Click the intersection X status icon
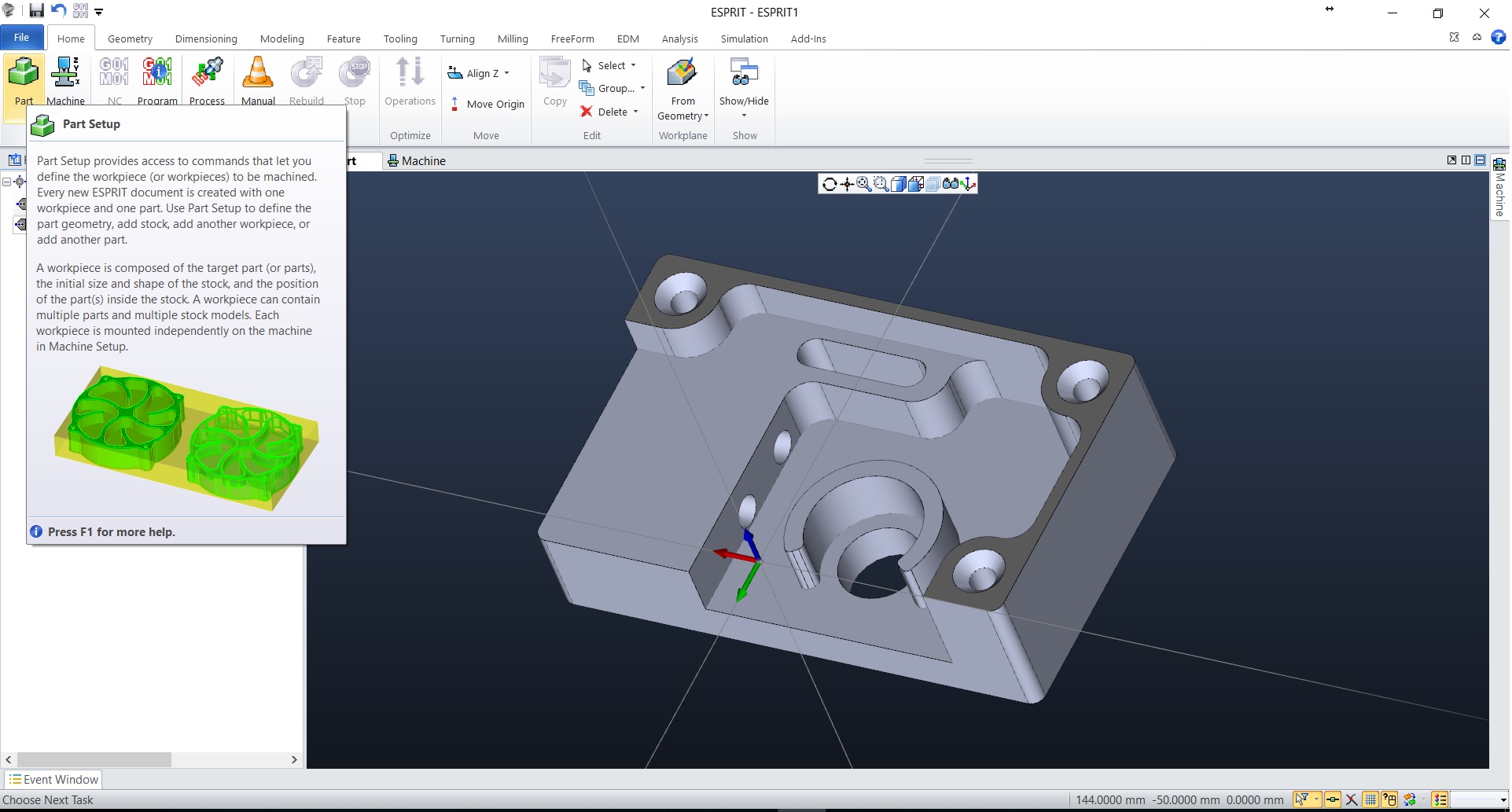The height and width of the screenshot is (812, 1512). coord(1352,799)
